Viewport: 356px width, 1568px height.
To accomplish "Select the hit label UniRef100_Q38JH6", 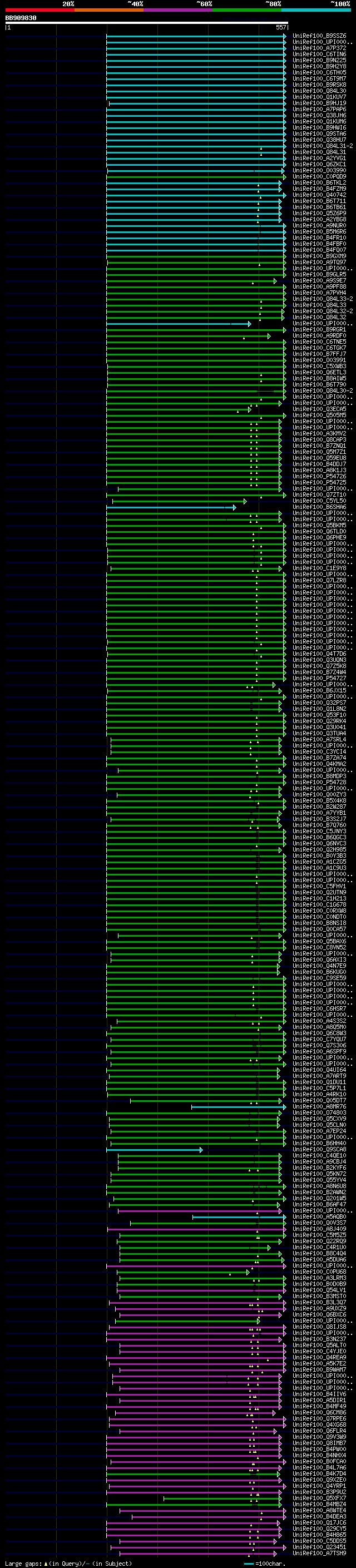I will 319,116.
